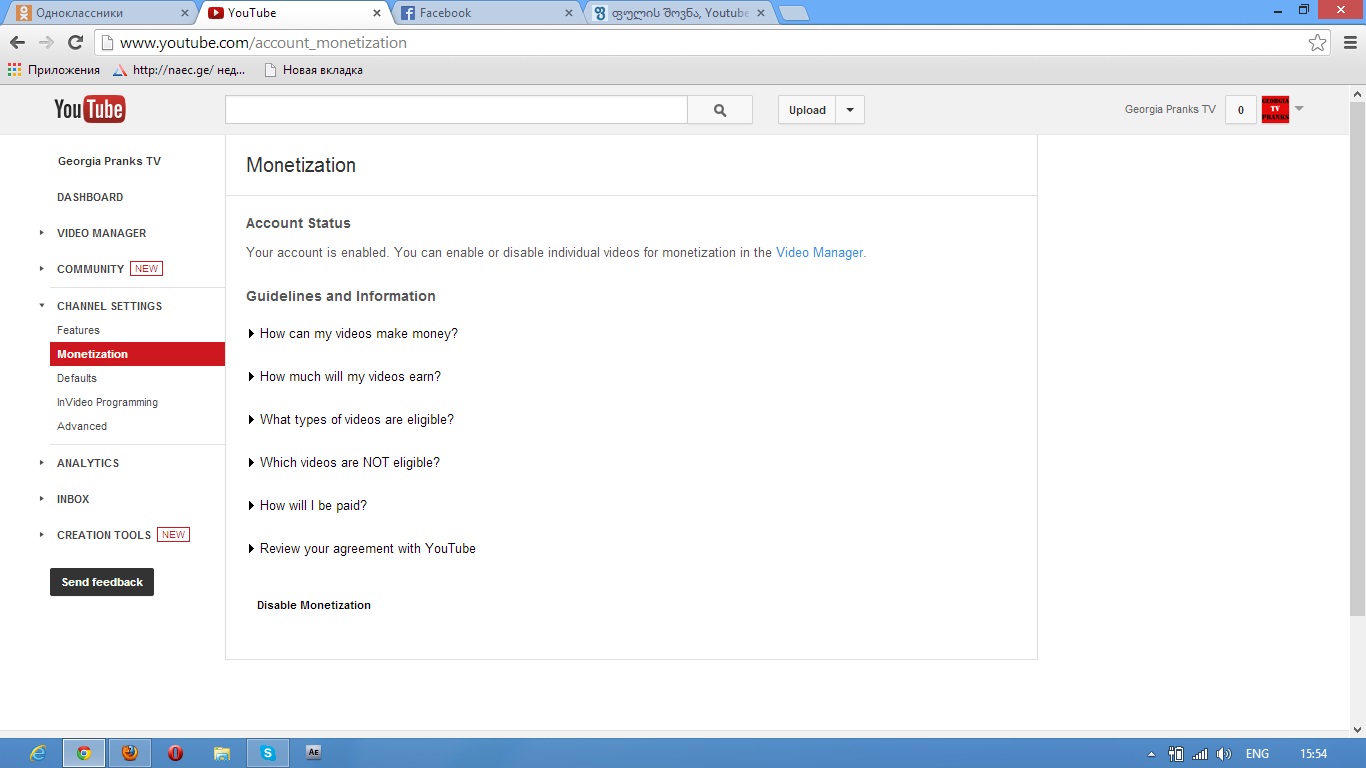Click Georgia Pranks TV name in header
The image size is (1366, 768).
pyautogui.click(x=1170, y=110)
